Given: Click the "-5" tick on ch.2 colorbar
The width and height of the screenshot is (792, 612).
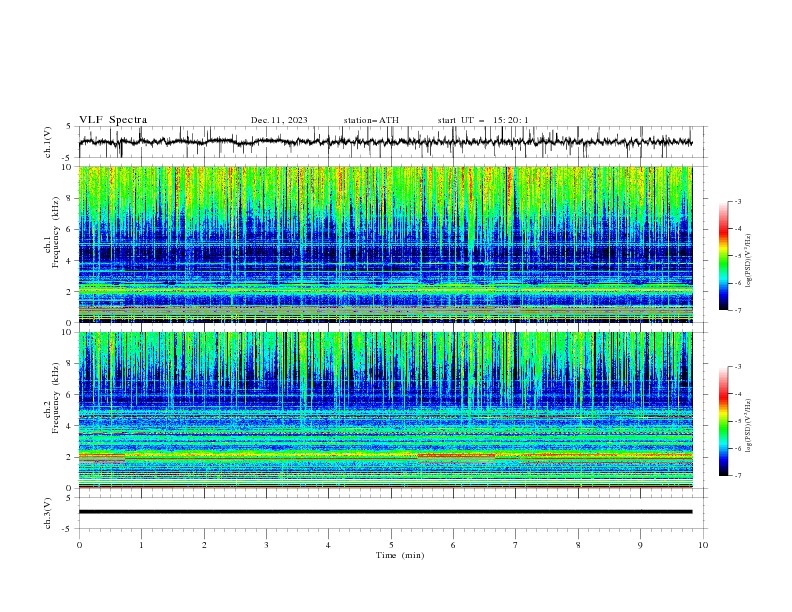Looking at the screenshot, I should point(737,421).
